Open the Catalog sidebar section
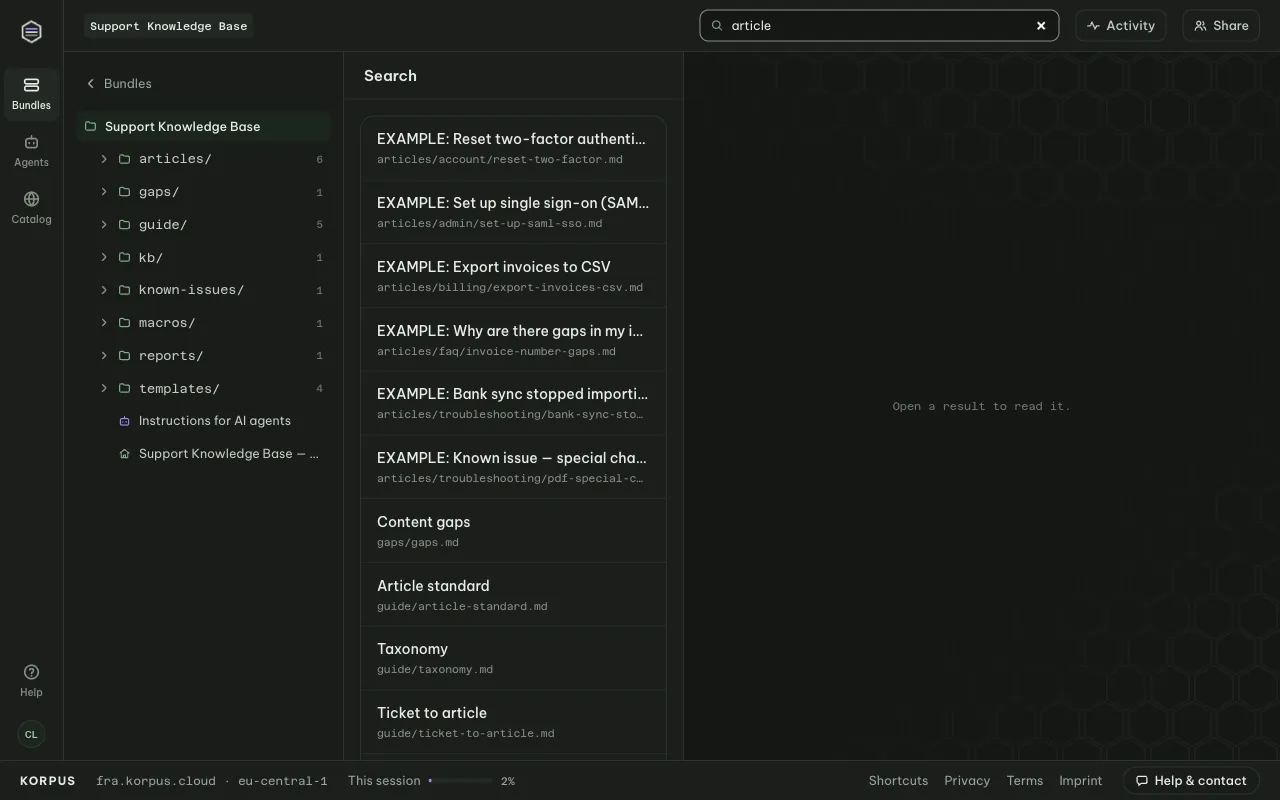Screen dimensions: 1280x800 [31, 208]
